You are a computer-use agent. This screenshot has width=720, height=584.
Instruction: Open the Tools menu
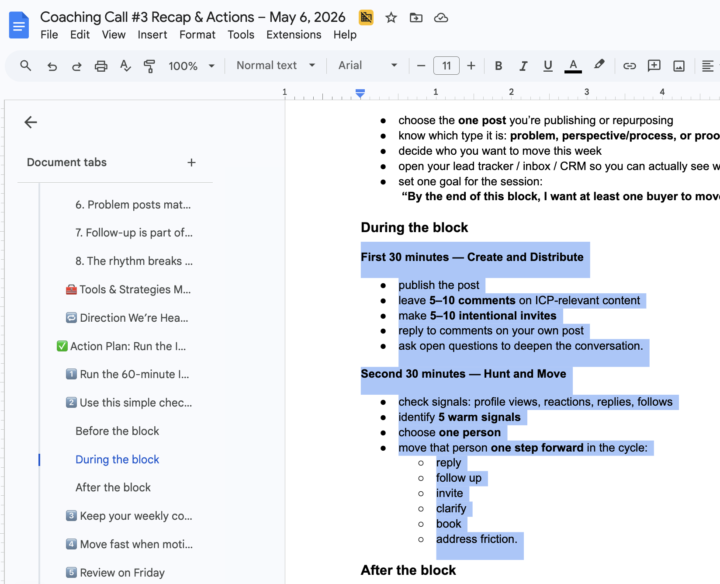point(241,35)
